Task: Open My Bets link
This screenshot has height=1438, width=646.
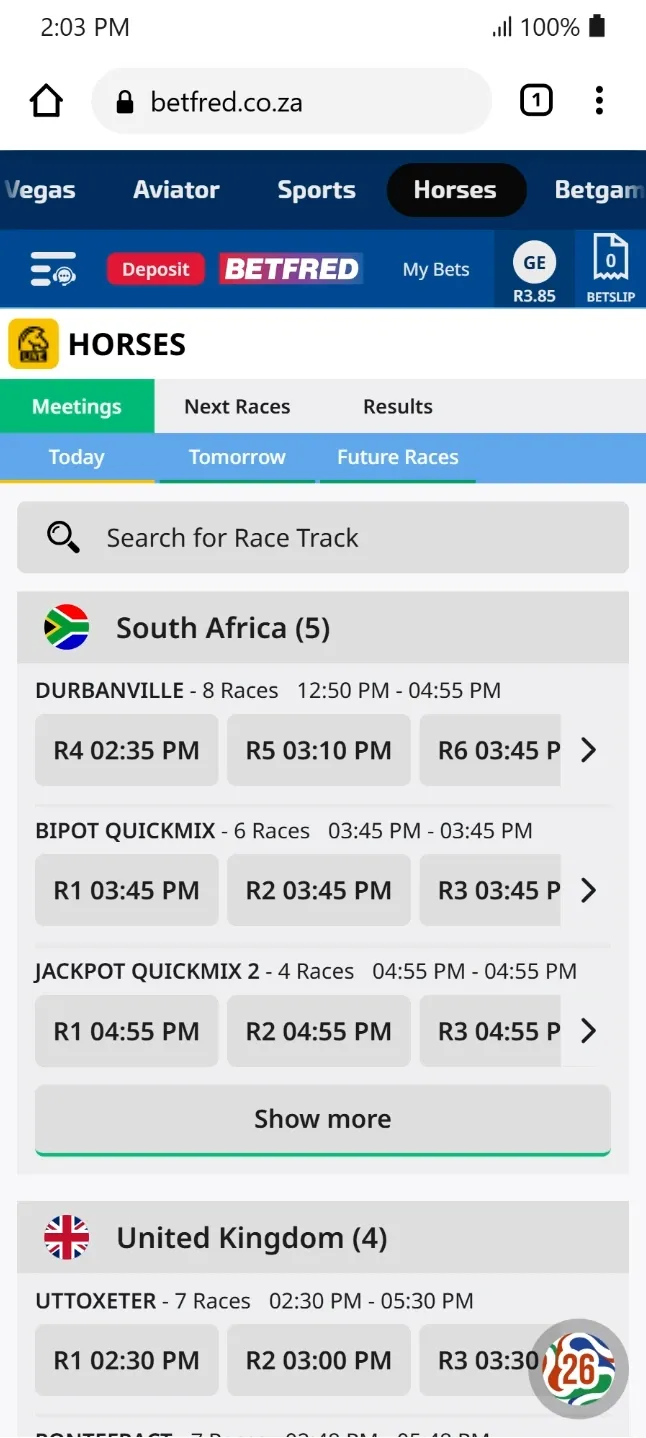Action: click(436, 269)
